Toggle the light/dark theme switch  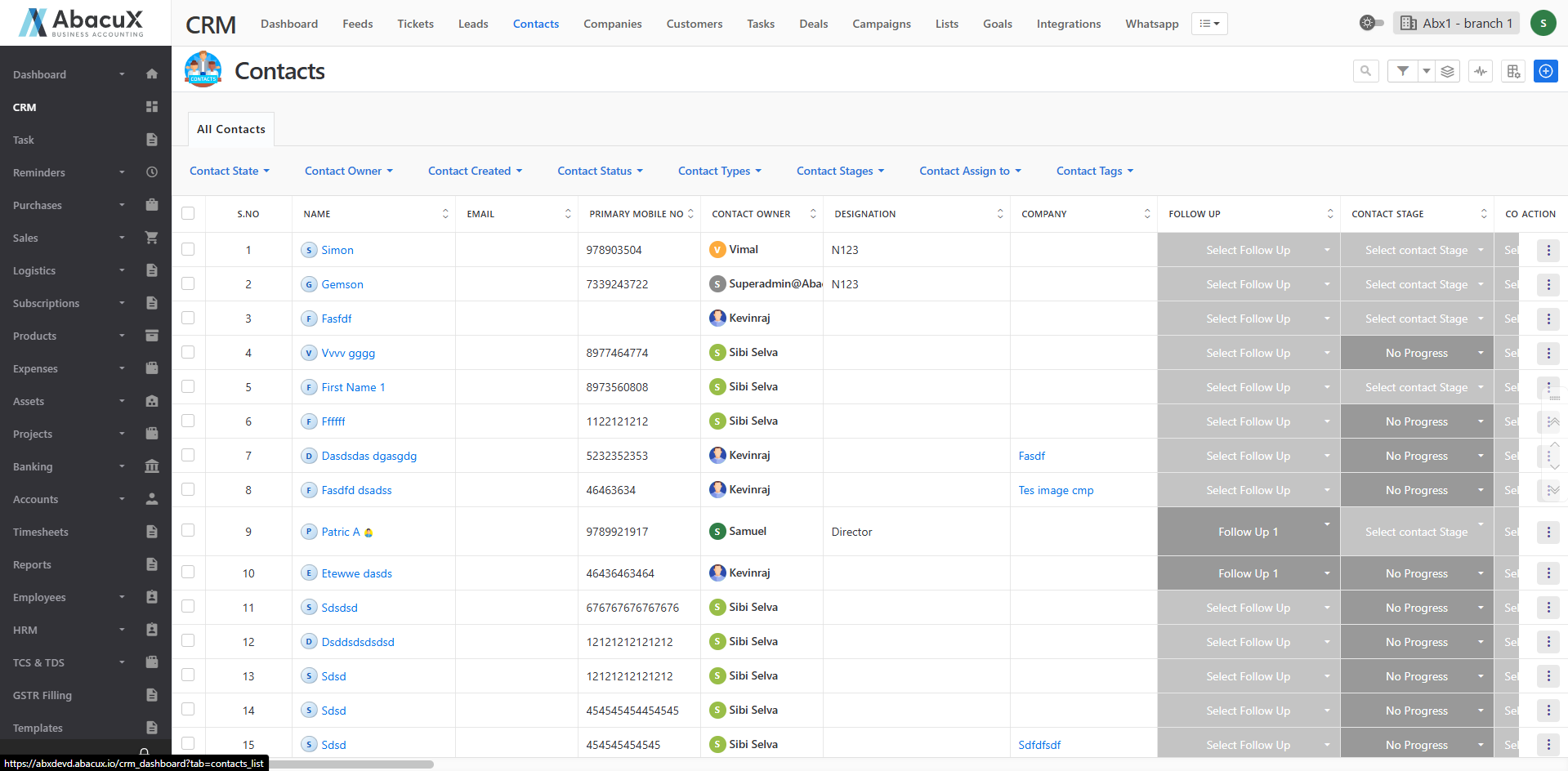click(x=1370, y=23)
